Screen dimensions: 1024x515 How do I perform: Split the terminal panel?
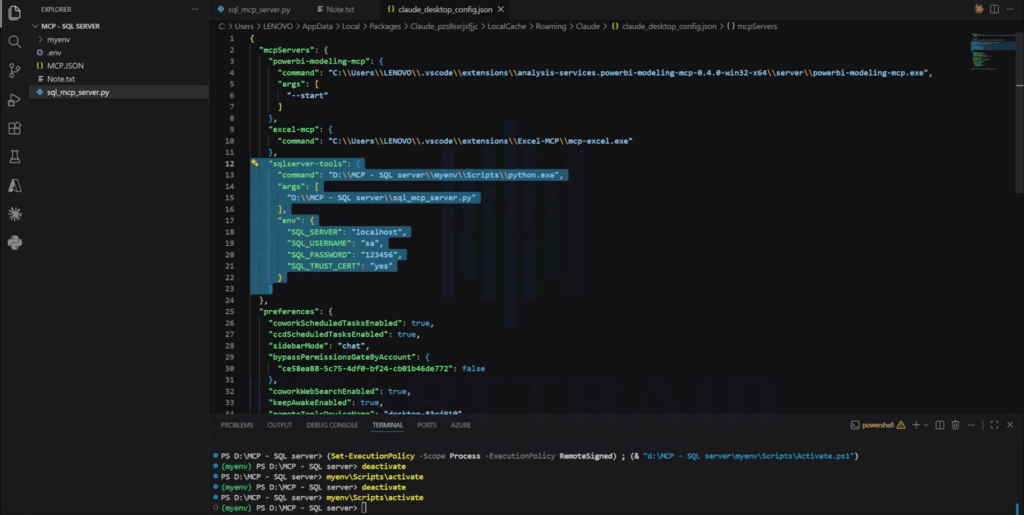click(x=940, y=425)
